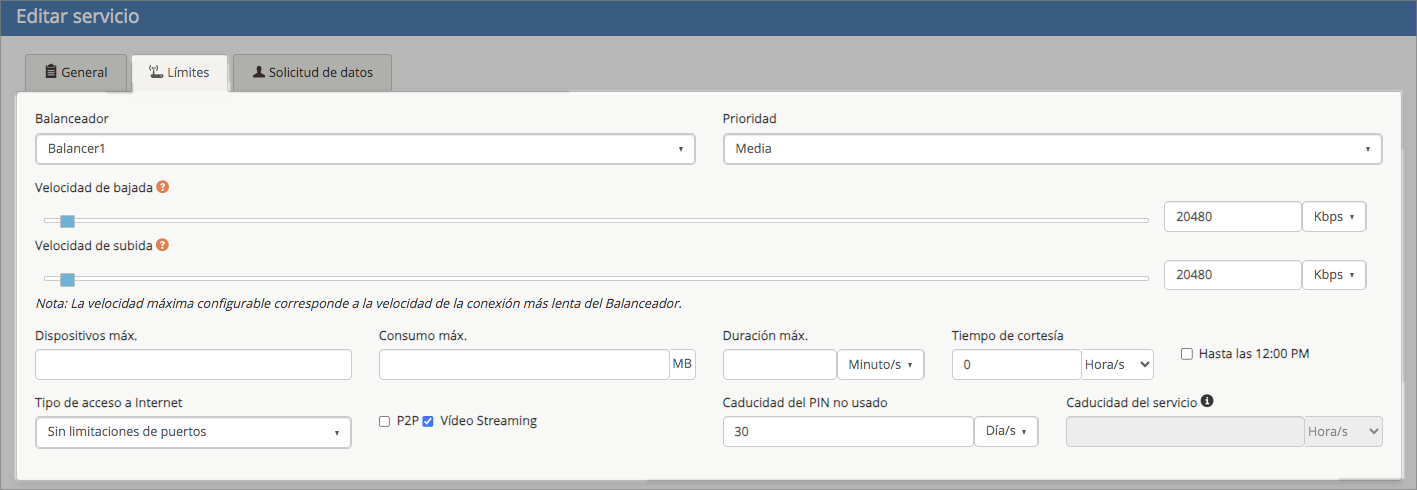Expand the Prioridad dropdown
1417x490 pixels.
(1052, 149)
